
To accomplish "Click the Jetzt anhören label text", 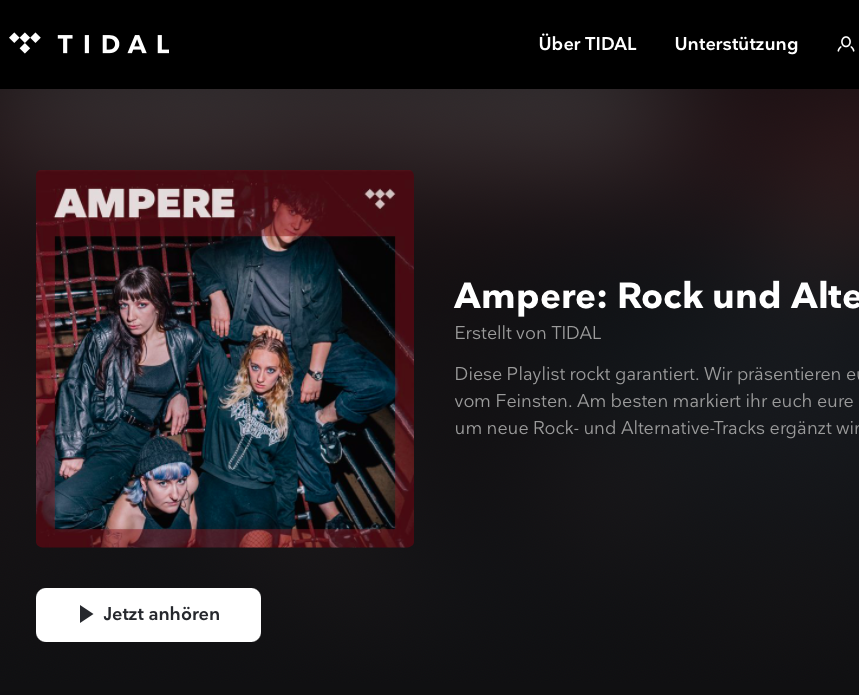I will pyautogui.click(x=162, y=614).
